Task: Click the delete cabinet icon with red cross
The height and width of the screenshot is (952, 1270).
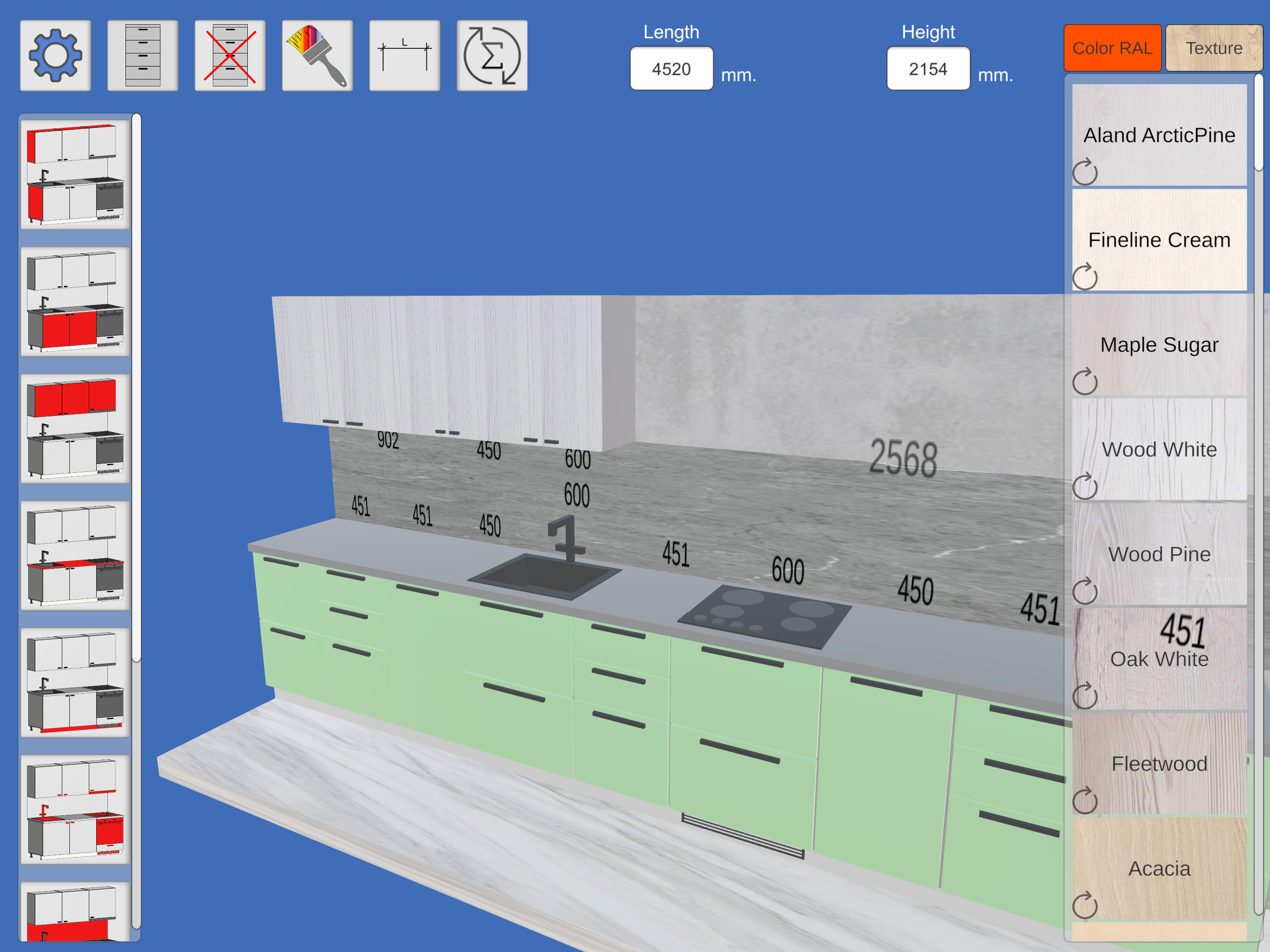Action: coord(230,56)
